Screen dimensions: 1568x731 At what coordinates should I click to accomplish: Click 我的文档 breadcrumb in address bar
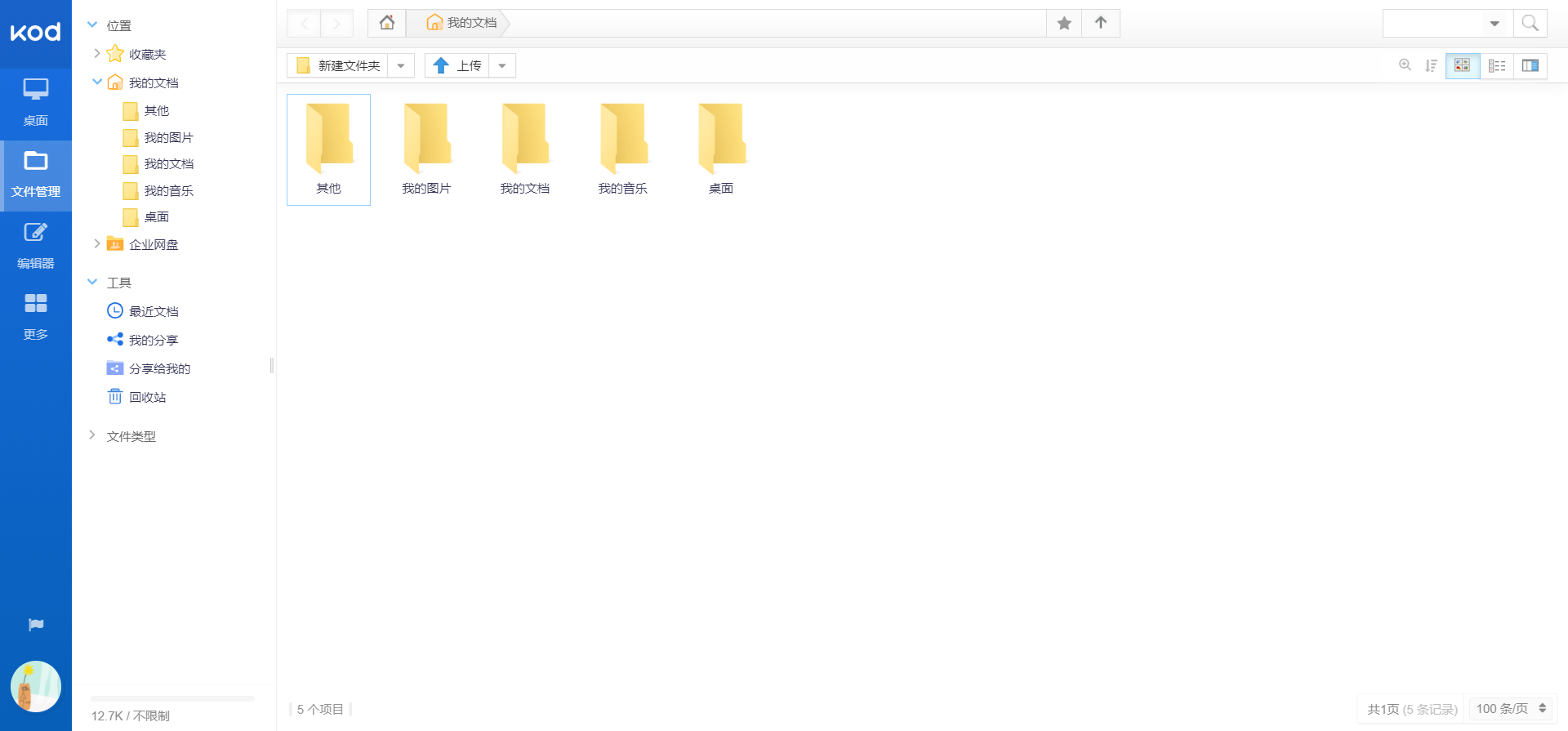(x=462, y=23)
